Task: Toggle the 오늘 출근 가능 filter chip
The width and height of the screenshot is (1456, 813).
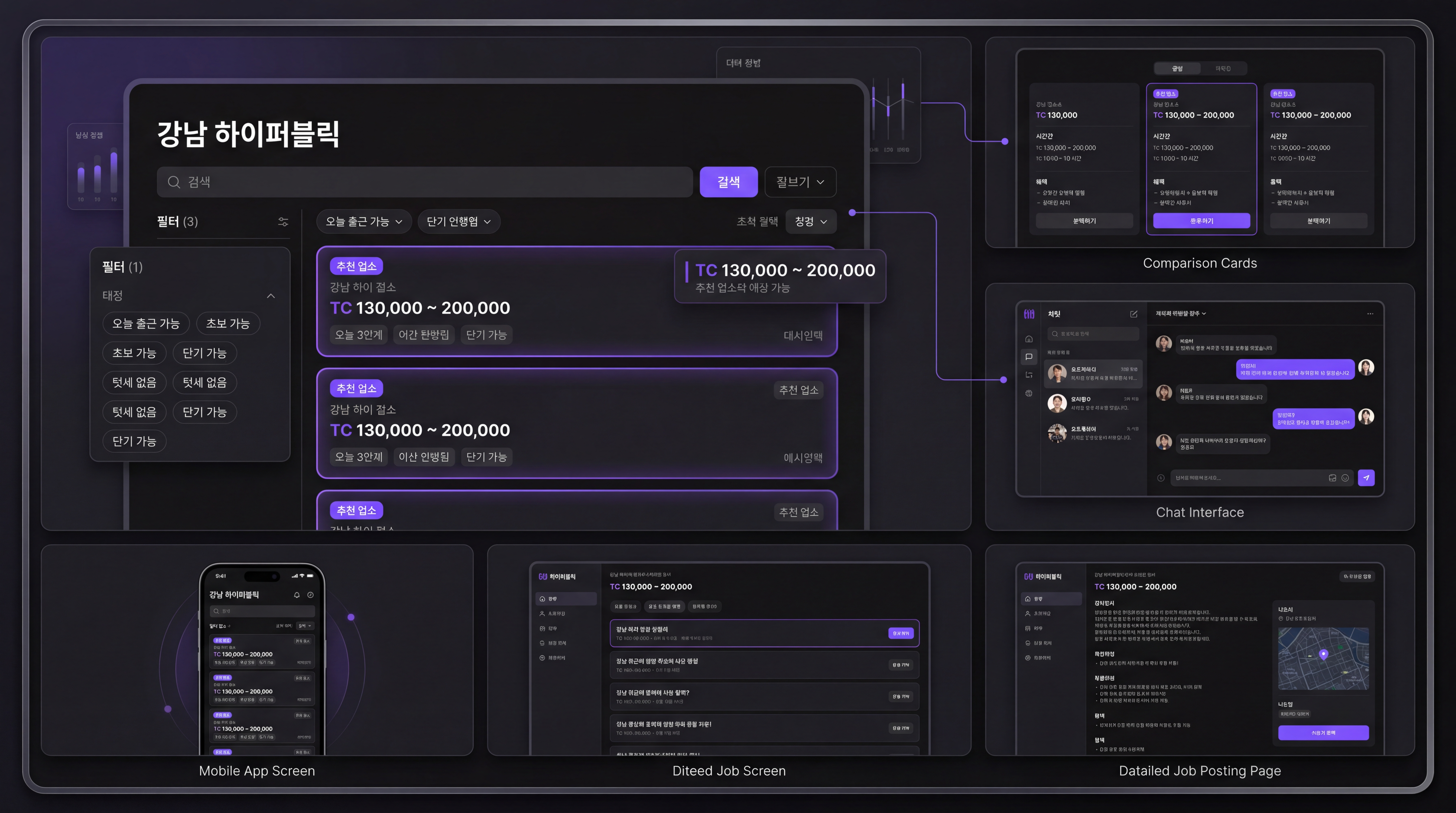Action: click(x=146, y=323)
